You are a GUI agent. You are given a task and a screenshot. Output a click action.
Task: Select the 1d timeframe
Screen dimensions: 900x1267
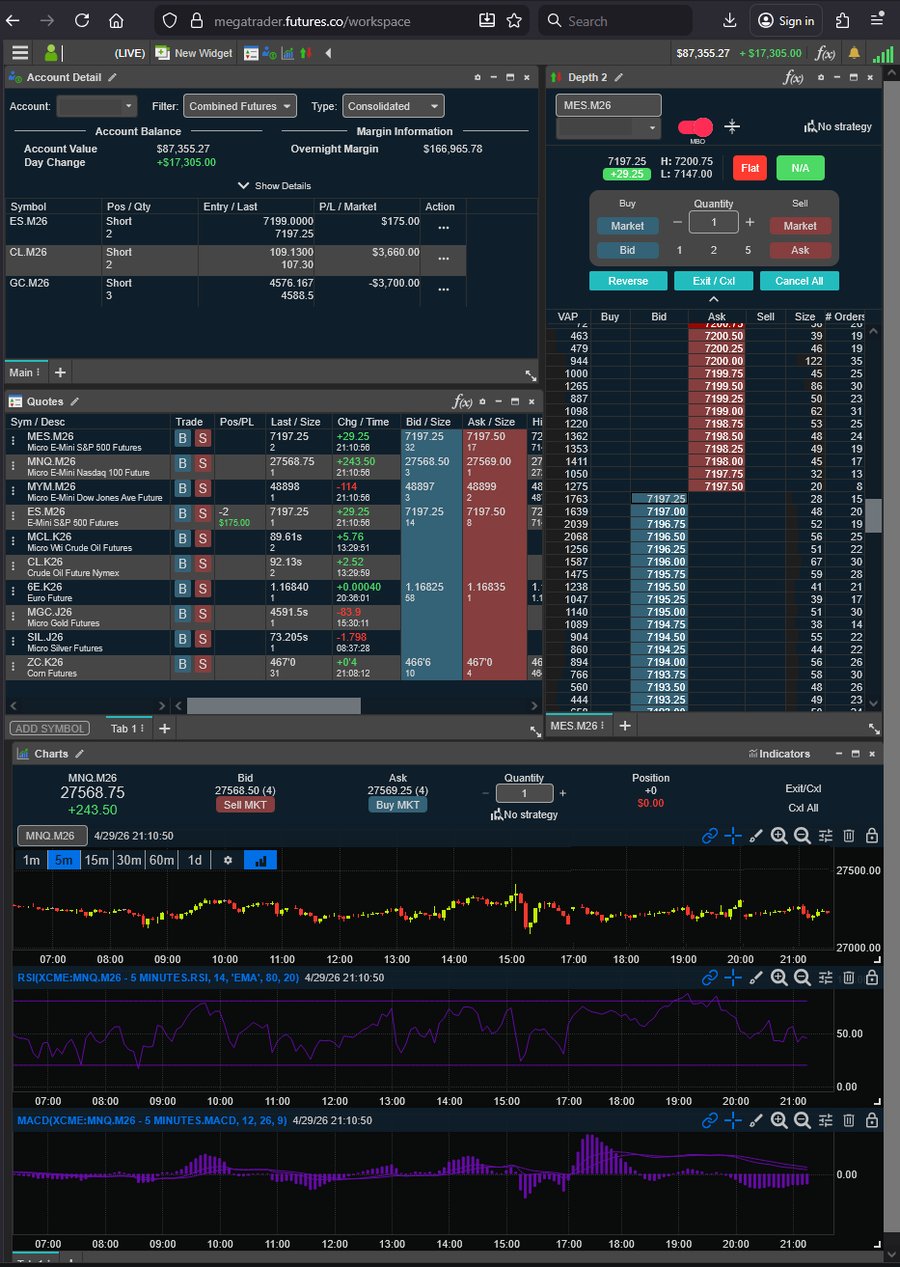(x=195, y=860)
